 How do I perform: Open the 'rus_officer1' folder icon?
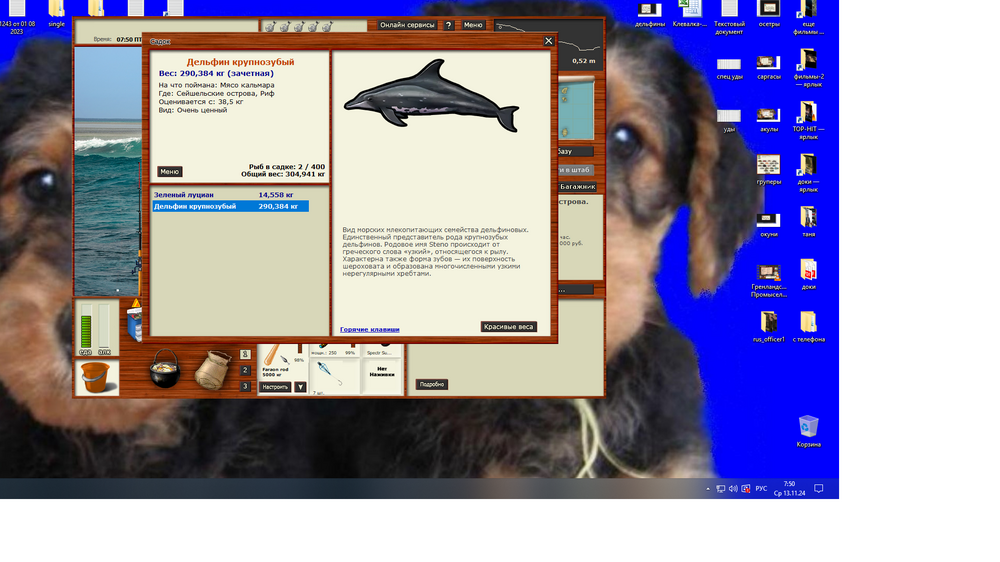tap(768, 327)
